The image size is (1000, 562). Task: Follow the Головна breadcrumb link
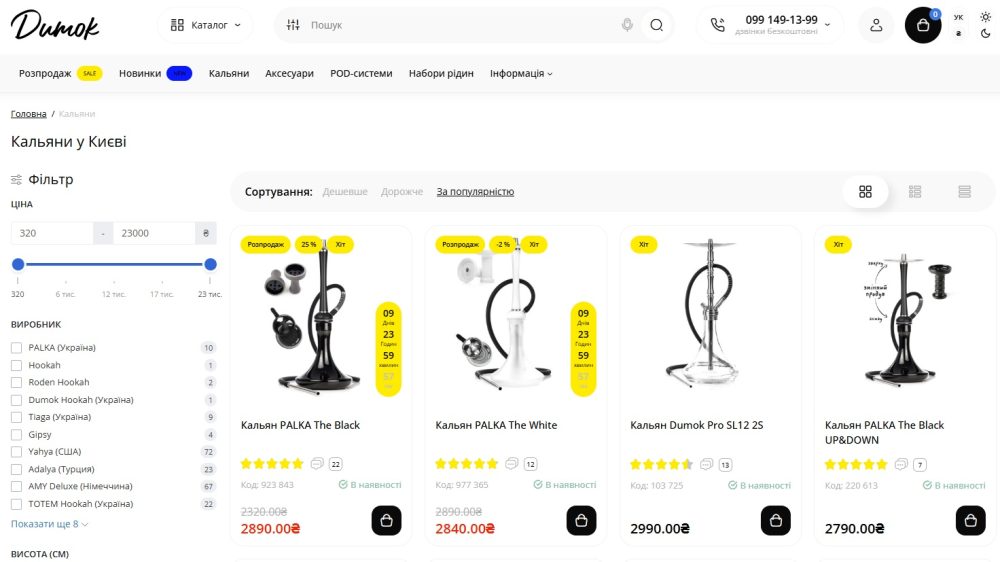tap(29, 114)
